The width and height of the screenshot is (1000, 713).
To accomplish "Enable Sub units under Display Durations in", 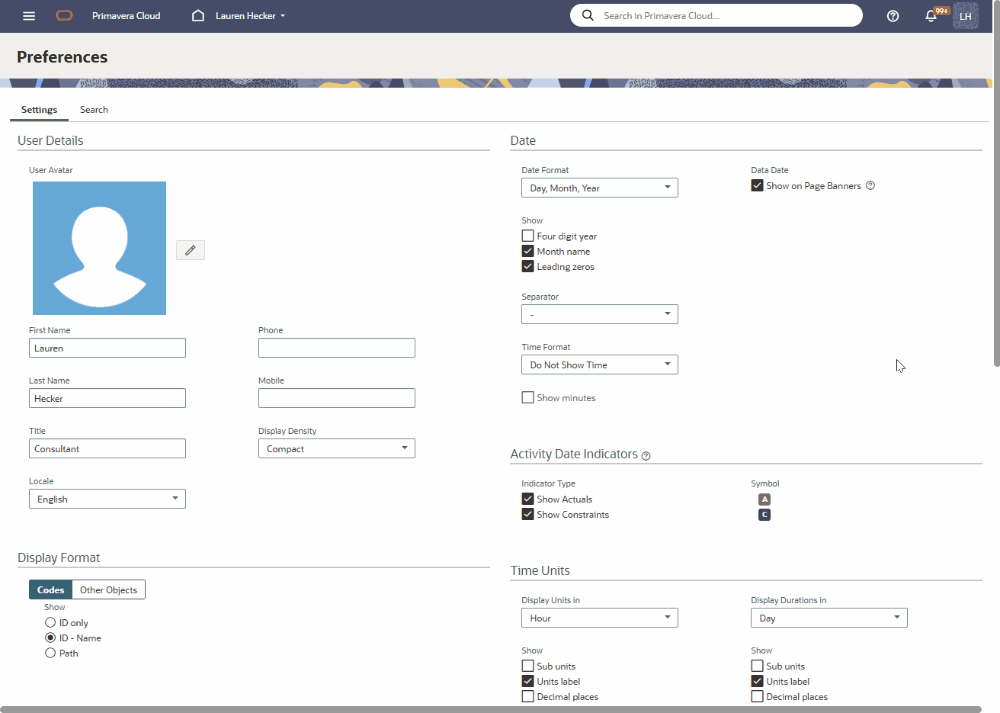I will click(757, 666).
